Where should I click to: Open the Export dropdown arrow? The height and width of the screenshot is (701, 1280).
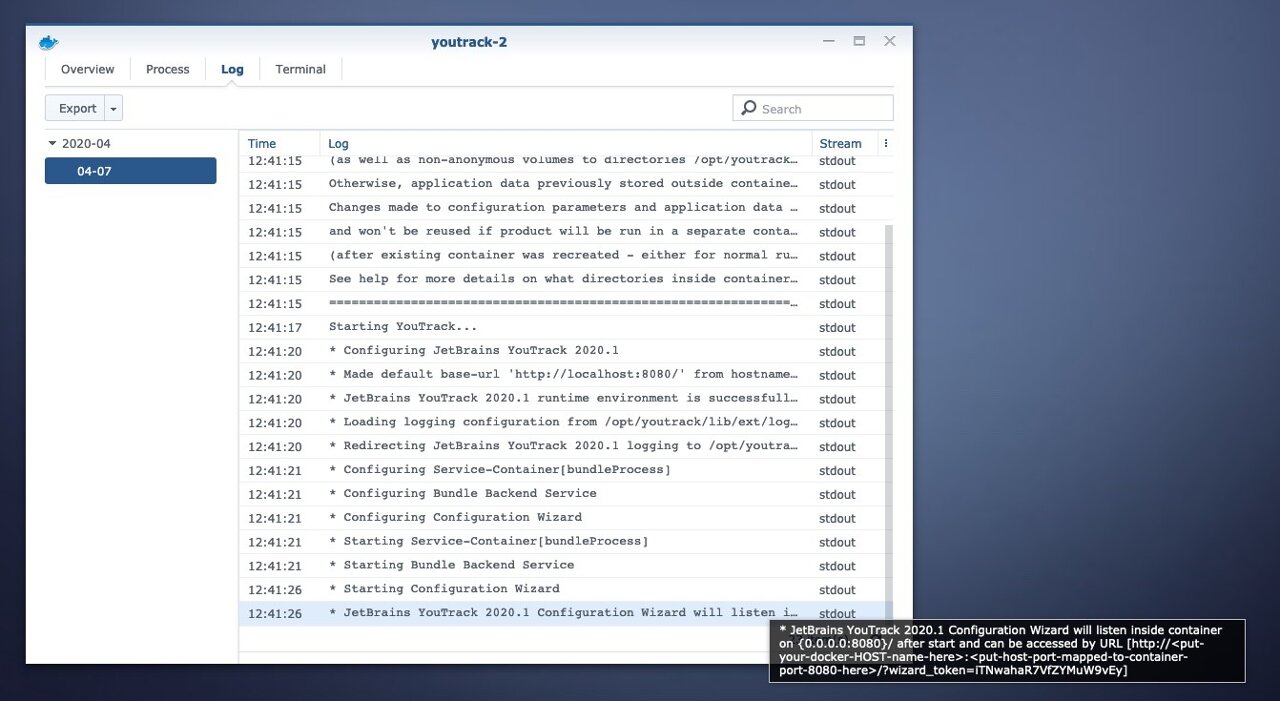pos(114,108)
